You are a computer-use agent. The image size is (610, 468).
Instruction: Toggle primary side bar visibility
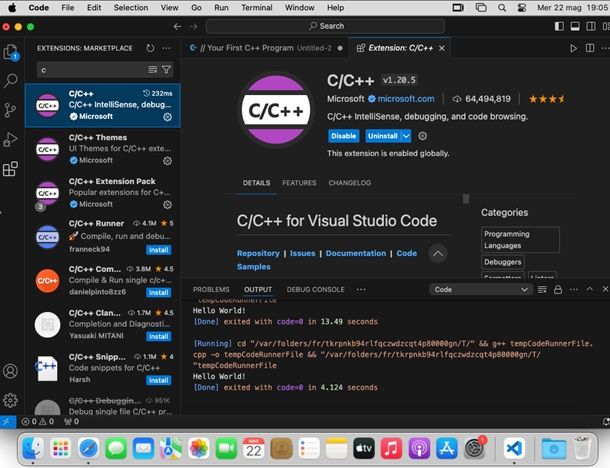[x=559, y=26]
